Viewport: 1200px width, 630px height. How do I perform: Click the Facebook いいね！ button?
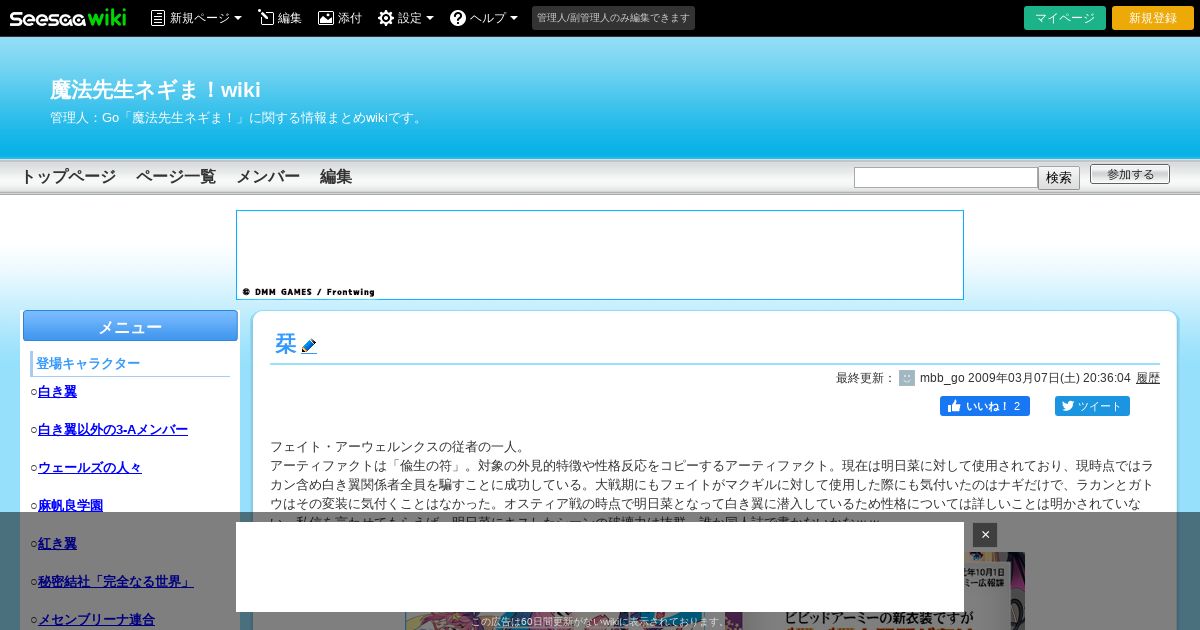[985, 406]
